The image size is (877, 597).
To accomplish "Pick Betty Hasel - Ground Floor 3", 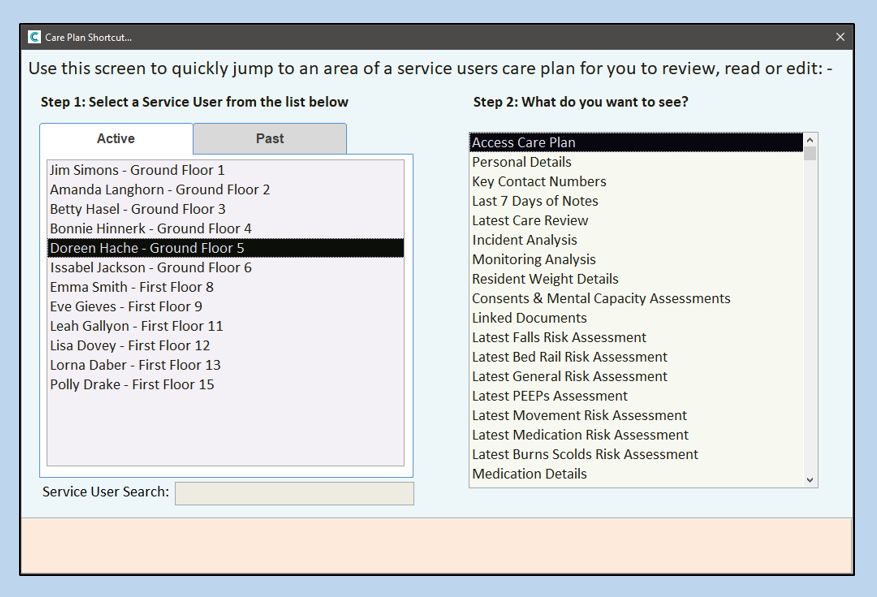I will tap(138, 209).
